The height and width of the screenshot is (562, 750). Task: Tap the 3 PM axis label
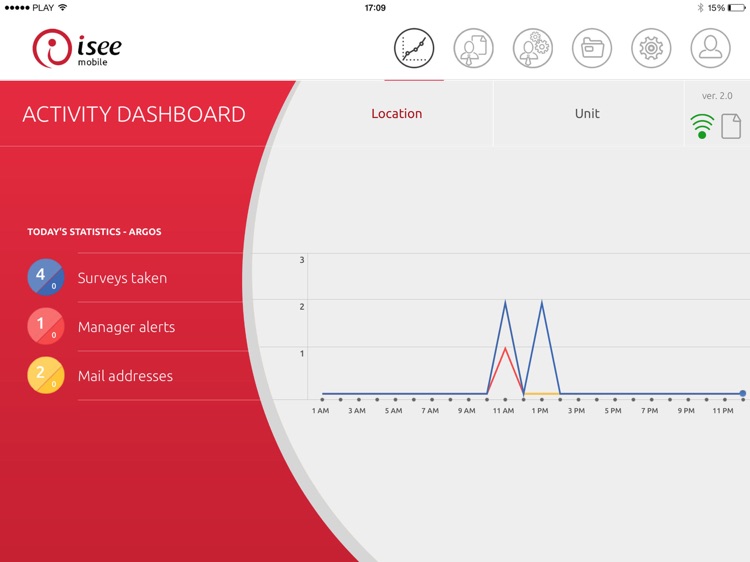pos(576,410)
